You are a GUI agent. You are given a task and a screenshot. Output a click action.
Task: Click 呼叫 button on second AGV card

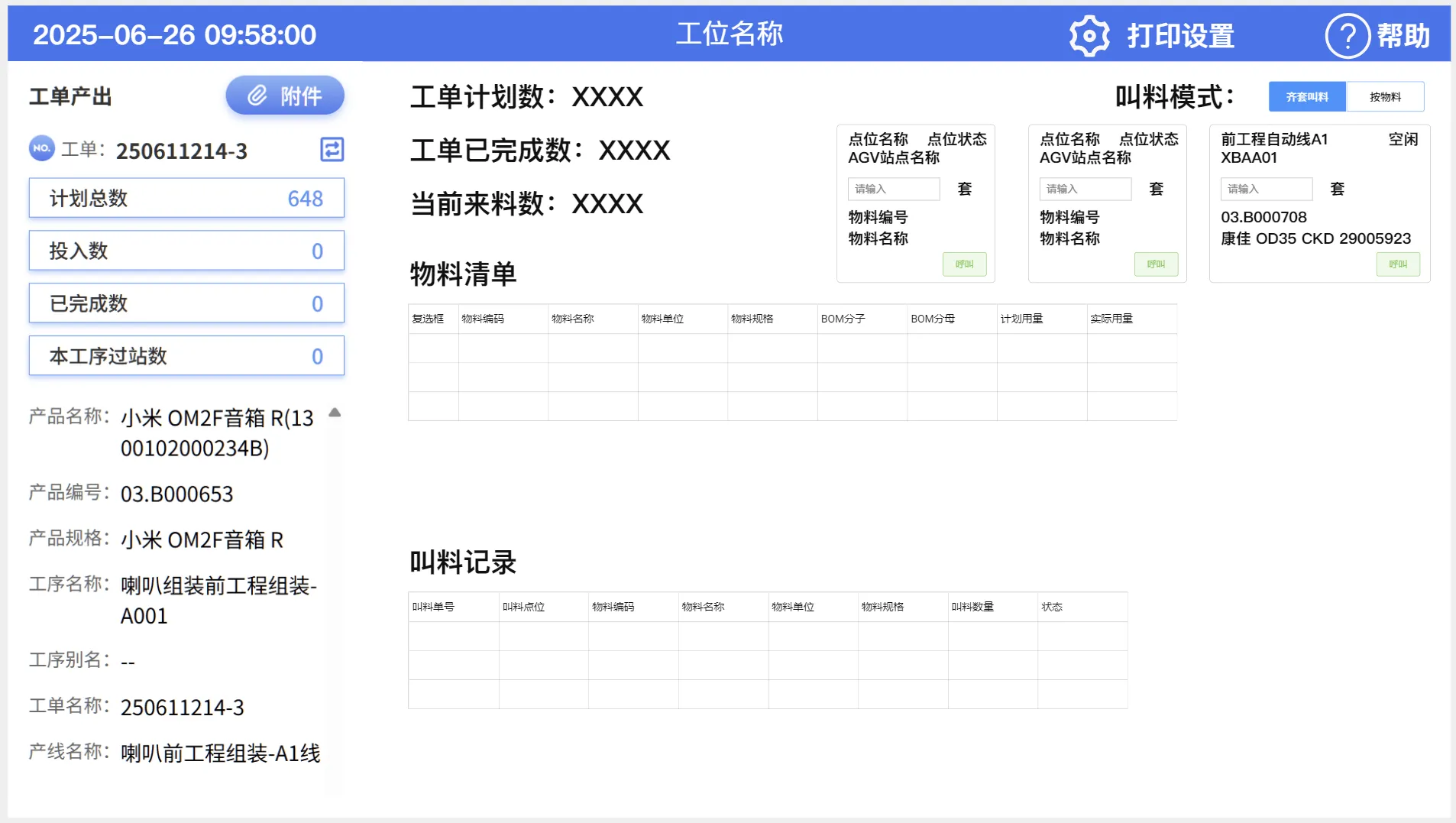click(1156, 264)
